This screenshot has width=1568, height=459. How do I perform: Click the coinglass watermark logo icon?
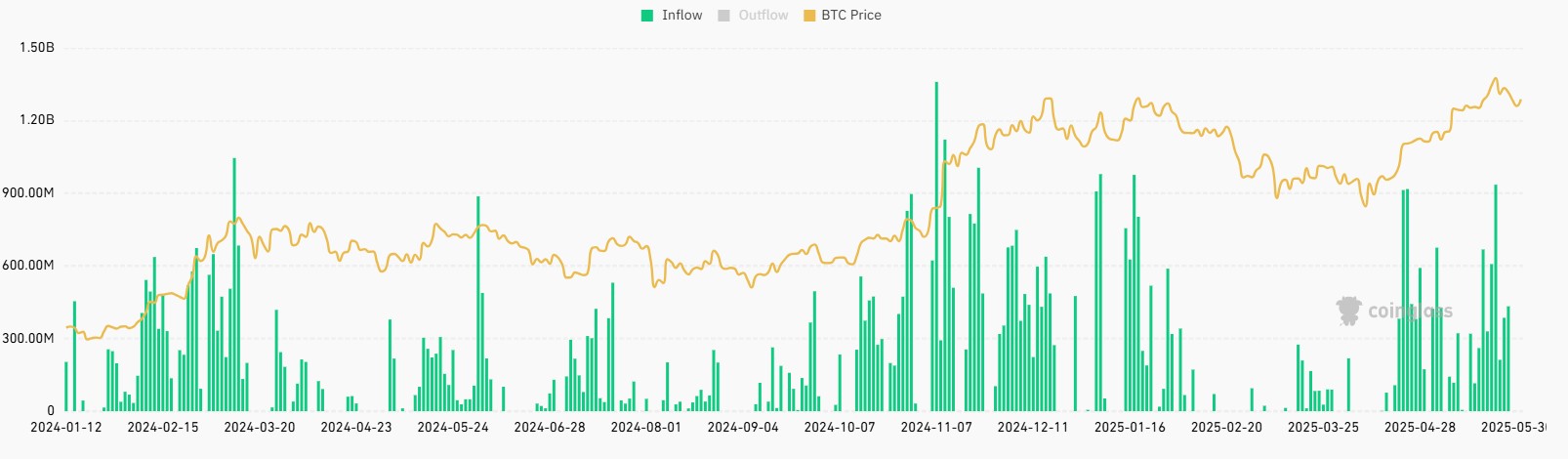click(x=1349, y=312)
